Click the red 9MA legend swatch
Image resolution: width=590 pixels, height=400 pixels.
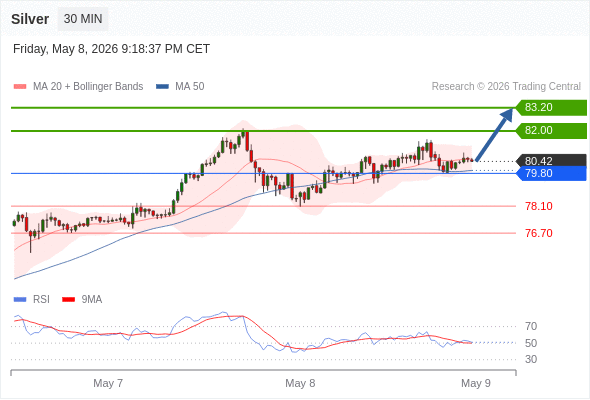(68, 300)
